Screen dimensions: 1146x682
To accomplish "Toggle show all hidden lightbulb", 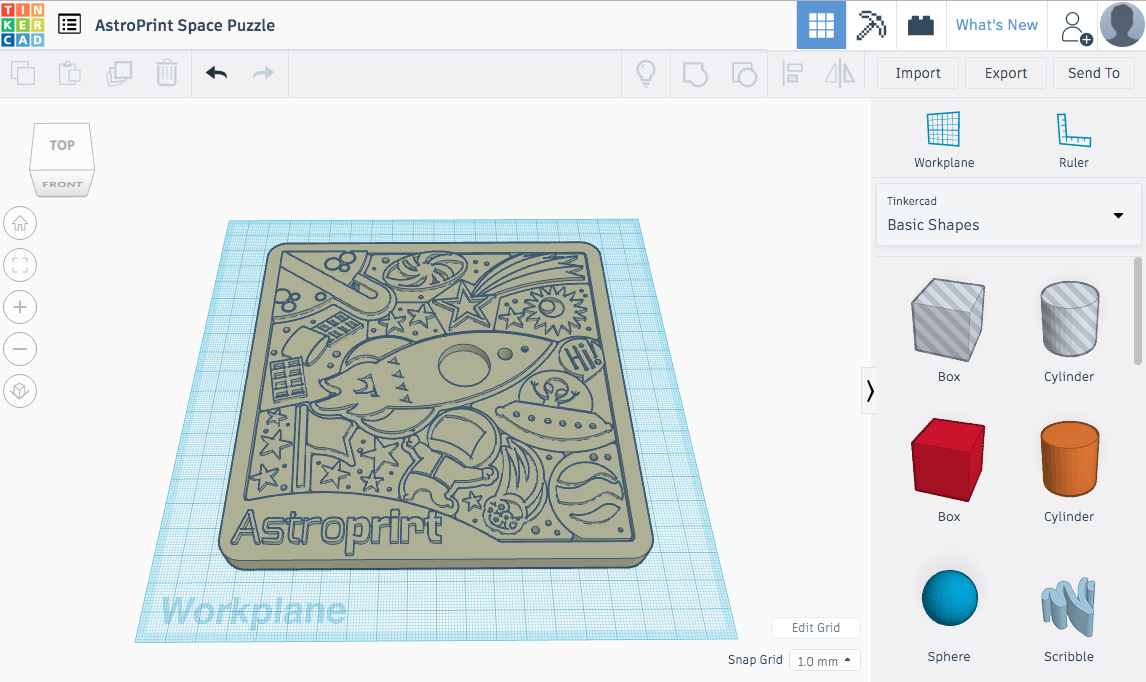I will pos(646,73).
